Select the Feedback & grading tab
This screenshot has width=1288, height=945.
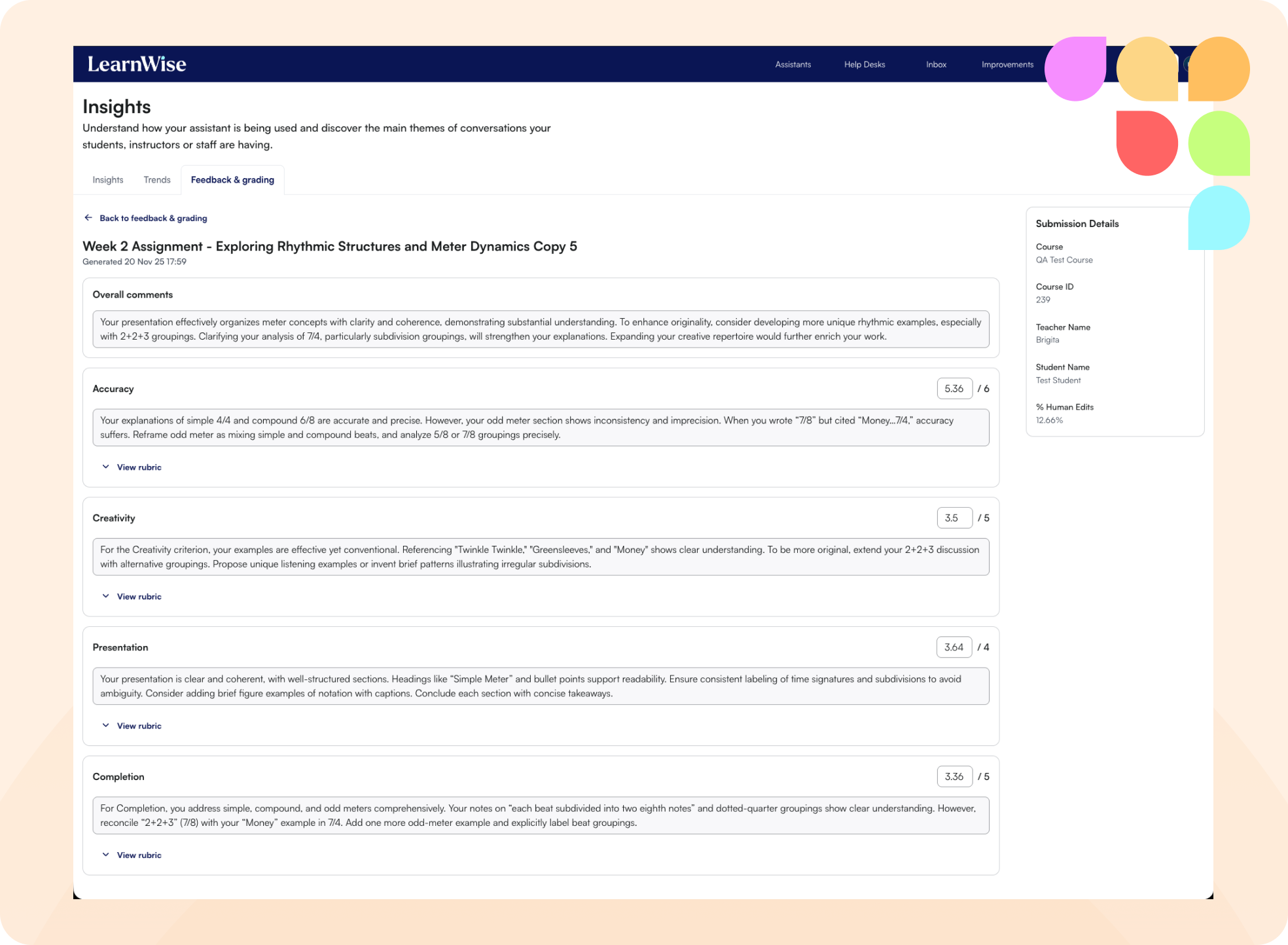pos(232,180)
